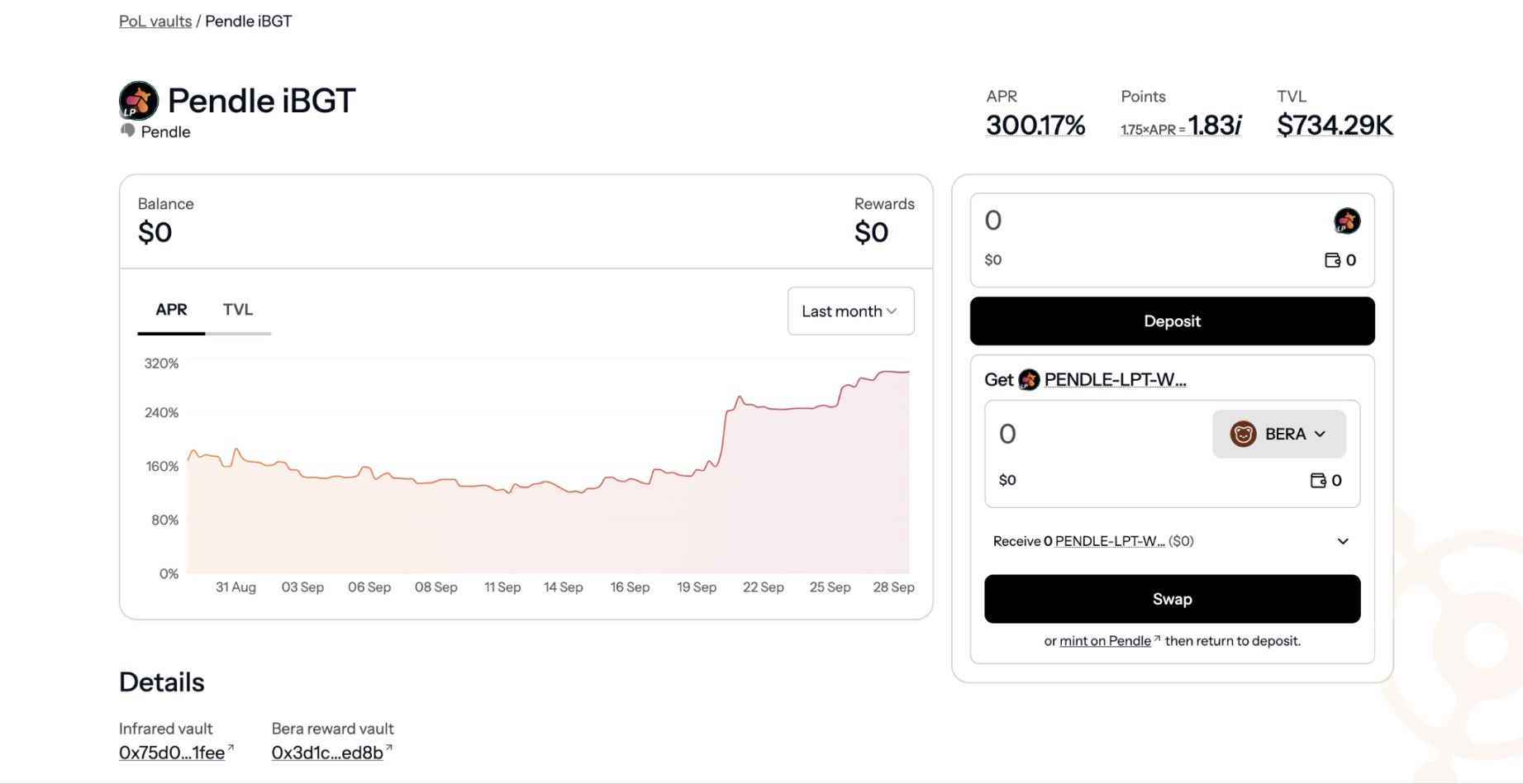Click the BERA bear token icon
The image size is (1523, 784).
pos(1243,434)
